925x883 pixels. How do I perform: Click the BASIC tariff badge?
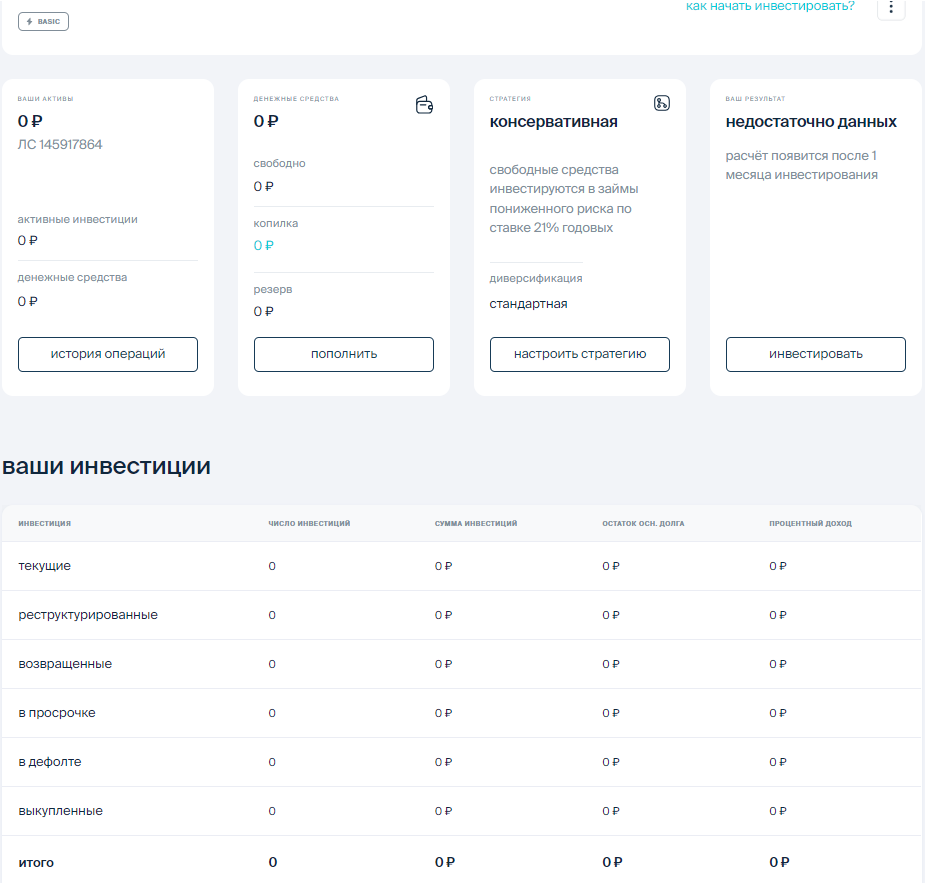click(43, 22)
